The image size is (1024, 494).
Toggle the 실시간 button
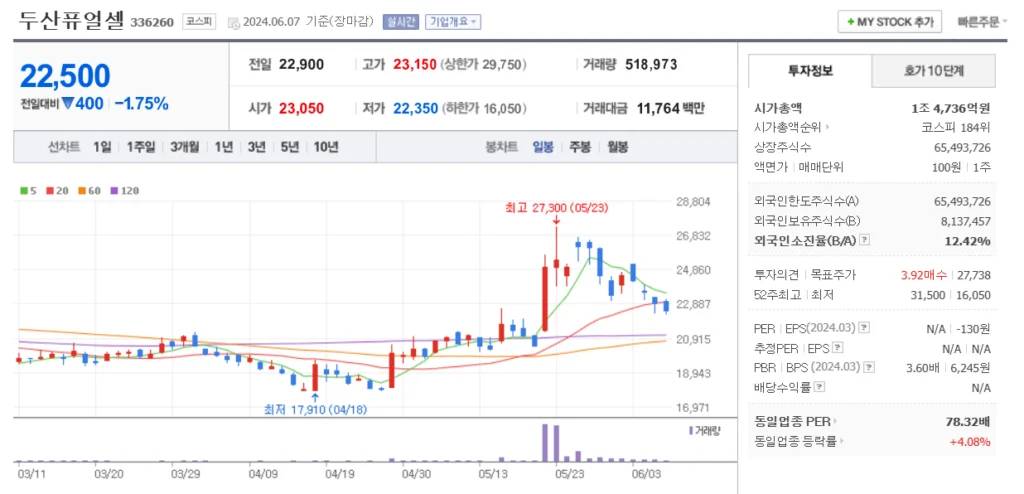pyautogui.click(x=400, y=22)
